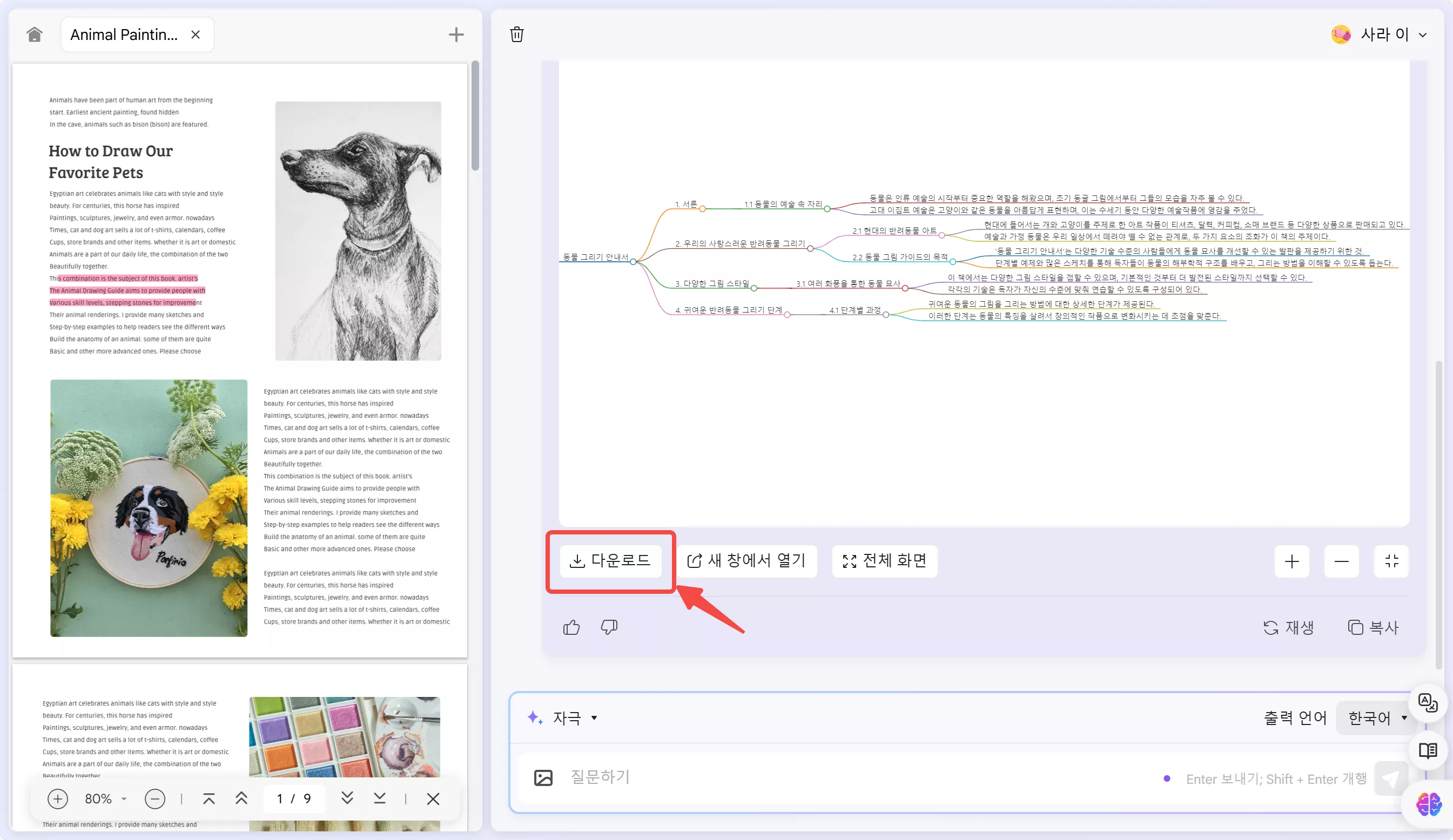
Task: Collapse the 2. 우리의 사랑스러운 반려동물 그리기 node
Action: (810, 249)
